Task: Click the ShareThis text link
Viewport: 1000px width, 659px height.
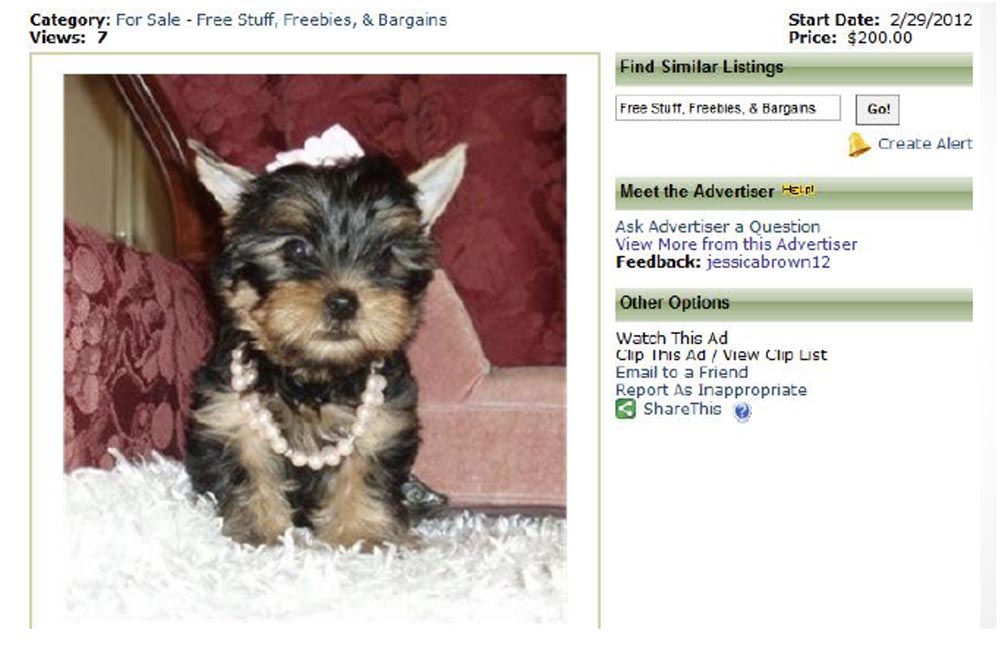Action: tap(682, 409)
